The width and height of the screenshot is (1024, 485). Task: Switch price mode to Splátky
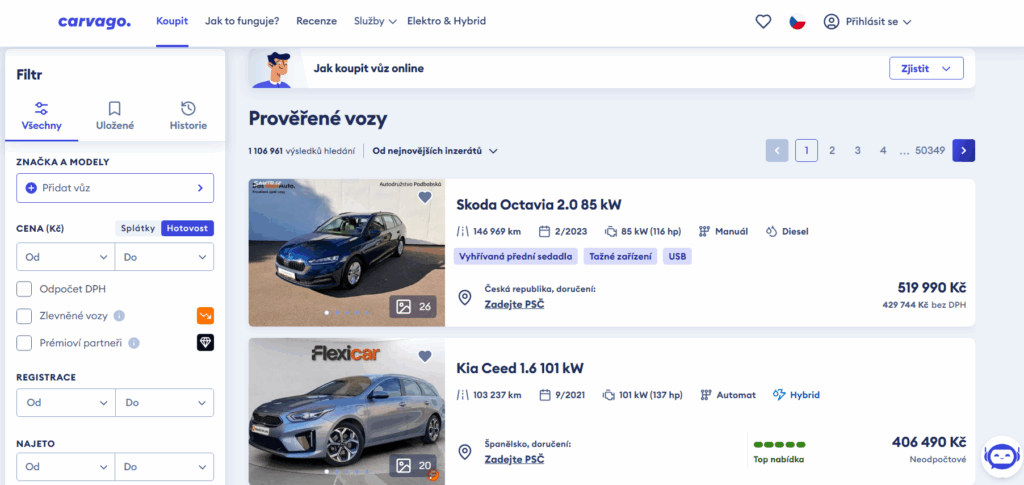point(138,228)
